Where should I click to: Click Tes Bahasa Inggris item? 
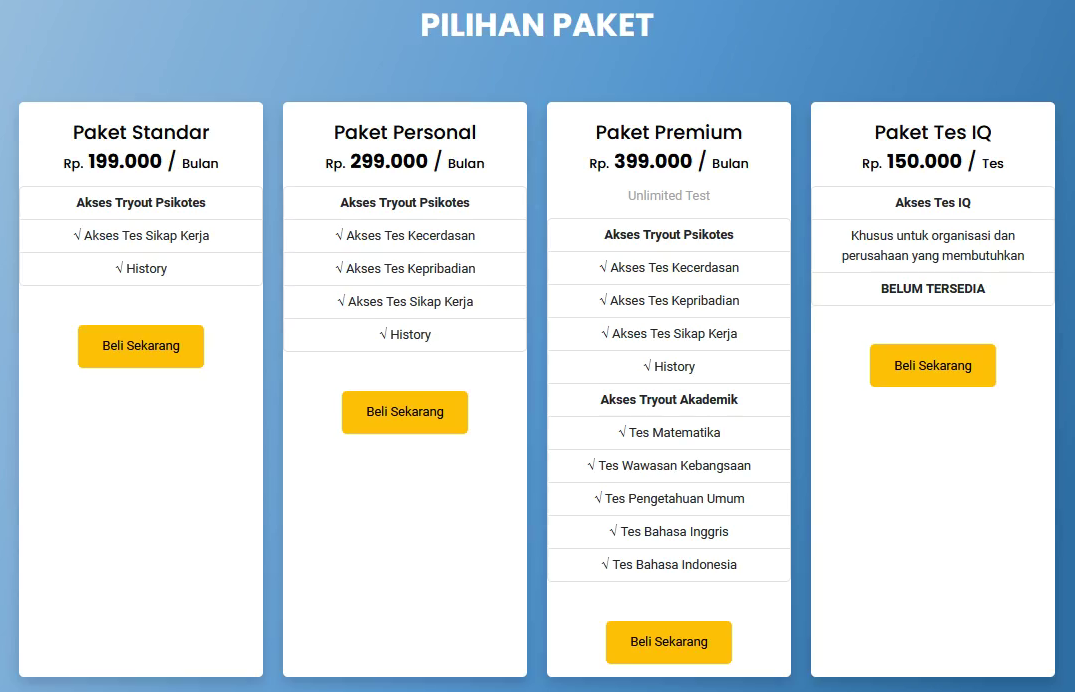coord(669,532)
